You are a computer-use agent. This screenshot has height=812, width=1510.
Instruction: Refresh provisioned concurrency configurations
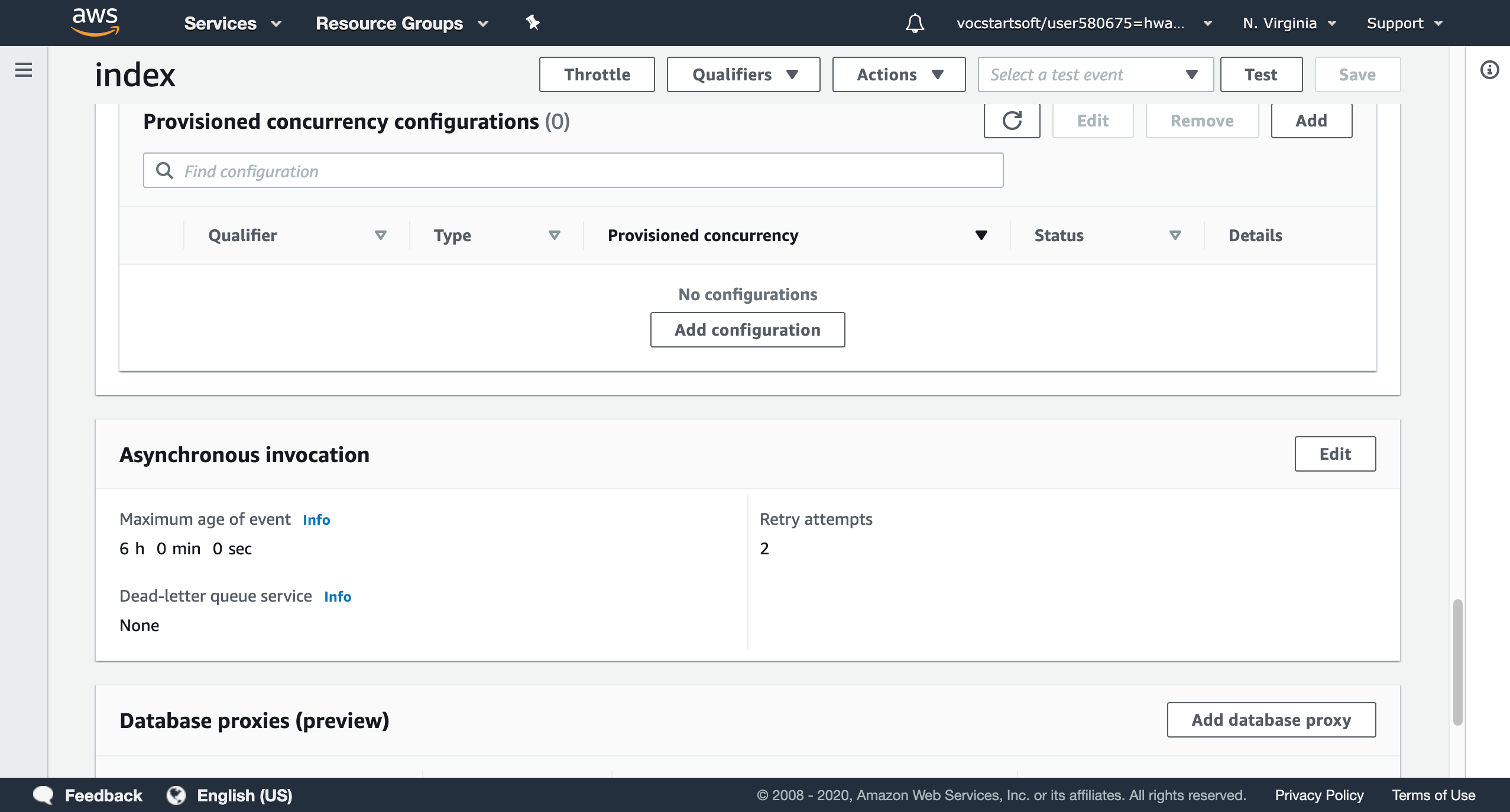1012,121
